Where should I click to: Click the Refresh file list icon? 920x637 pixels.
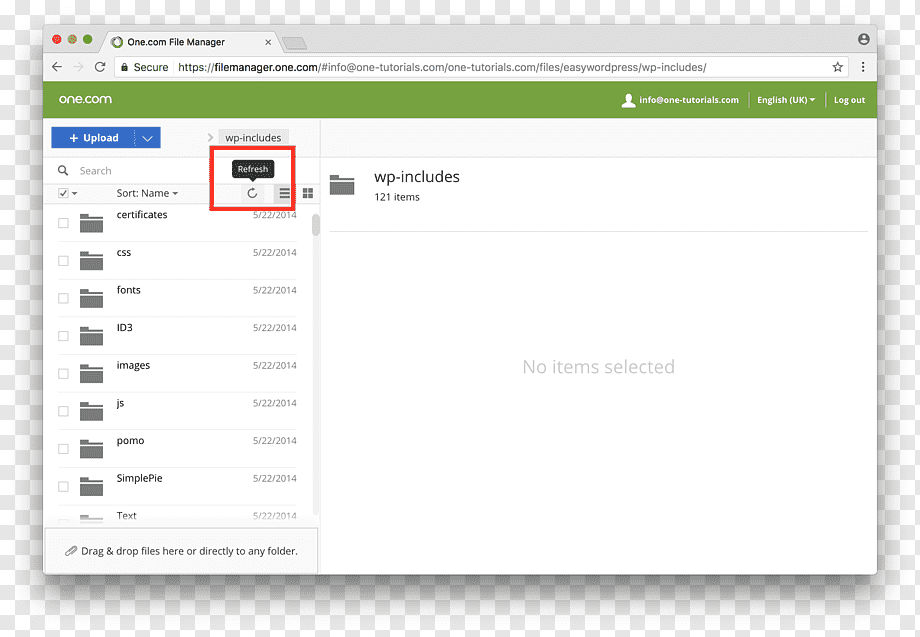tap(252, 193)
